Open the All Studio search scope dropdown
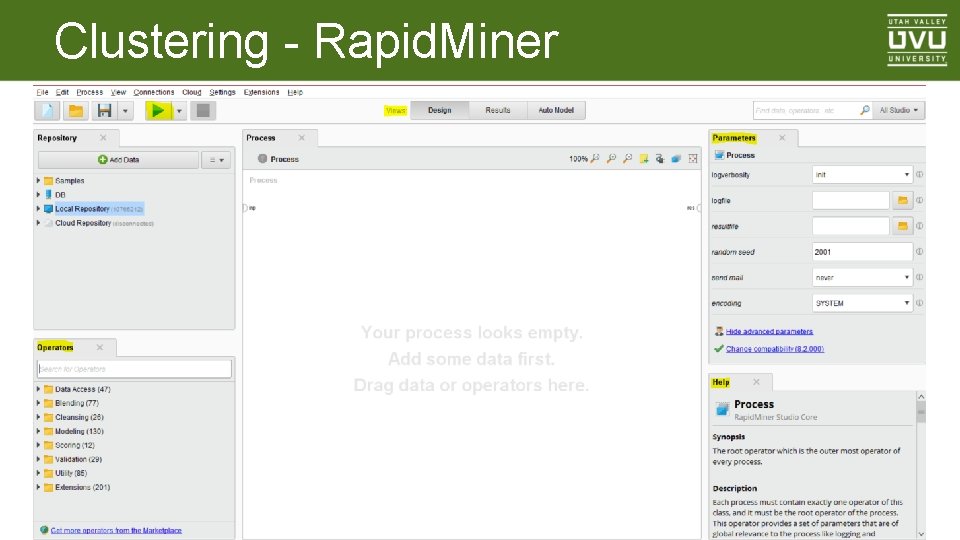 coord(899,110)
